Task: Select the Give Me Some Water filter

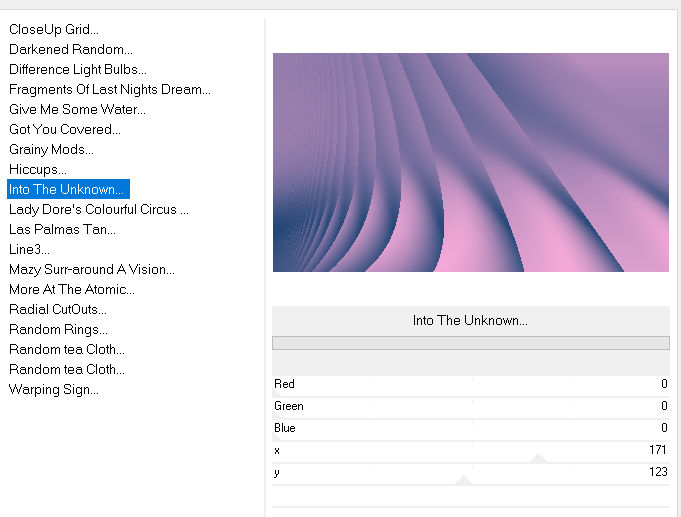Action: point(77,110)
